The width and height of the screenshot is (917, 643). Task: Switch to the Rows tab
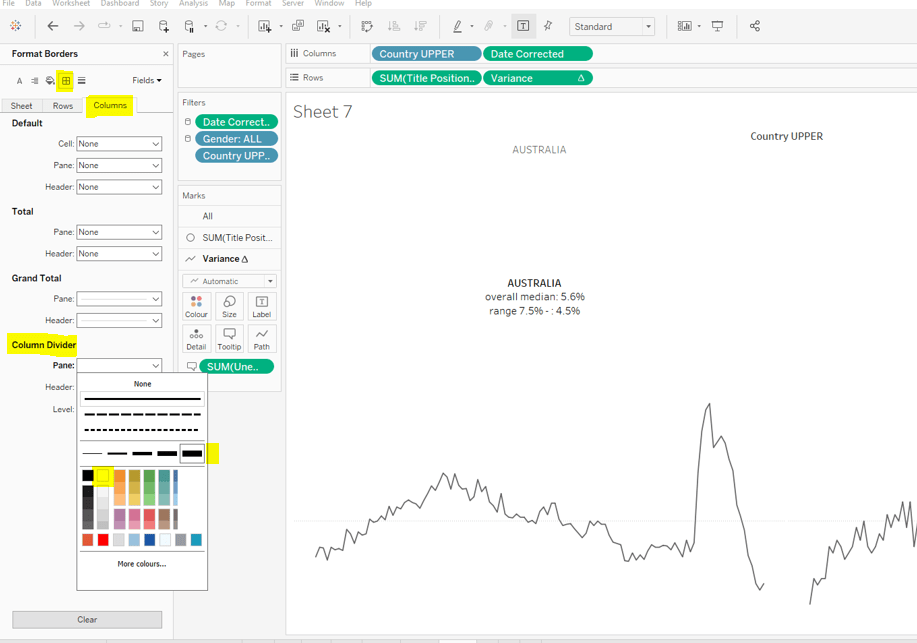[63, 106]
